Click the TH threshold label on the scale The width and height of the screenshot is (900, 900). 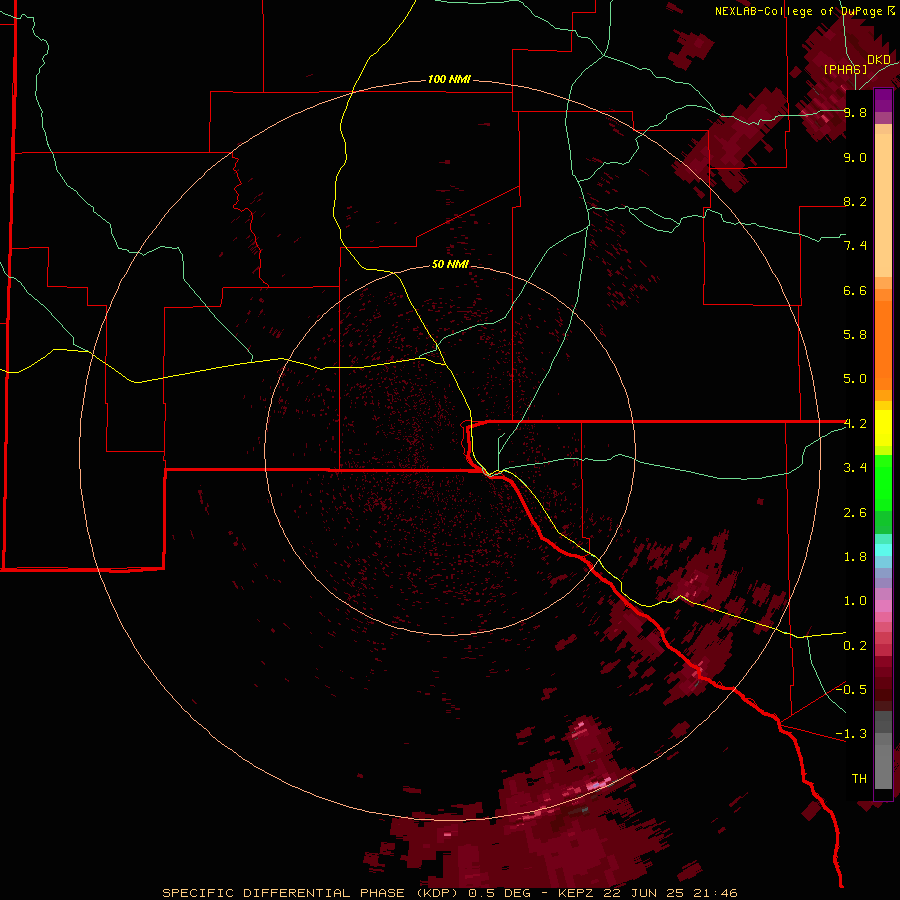[859, 779]
